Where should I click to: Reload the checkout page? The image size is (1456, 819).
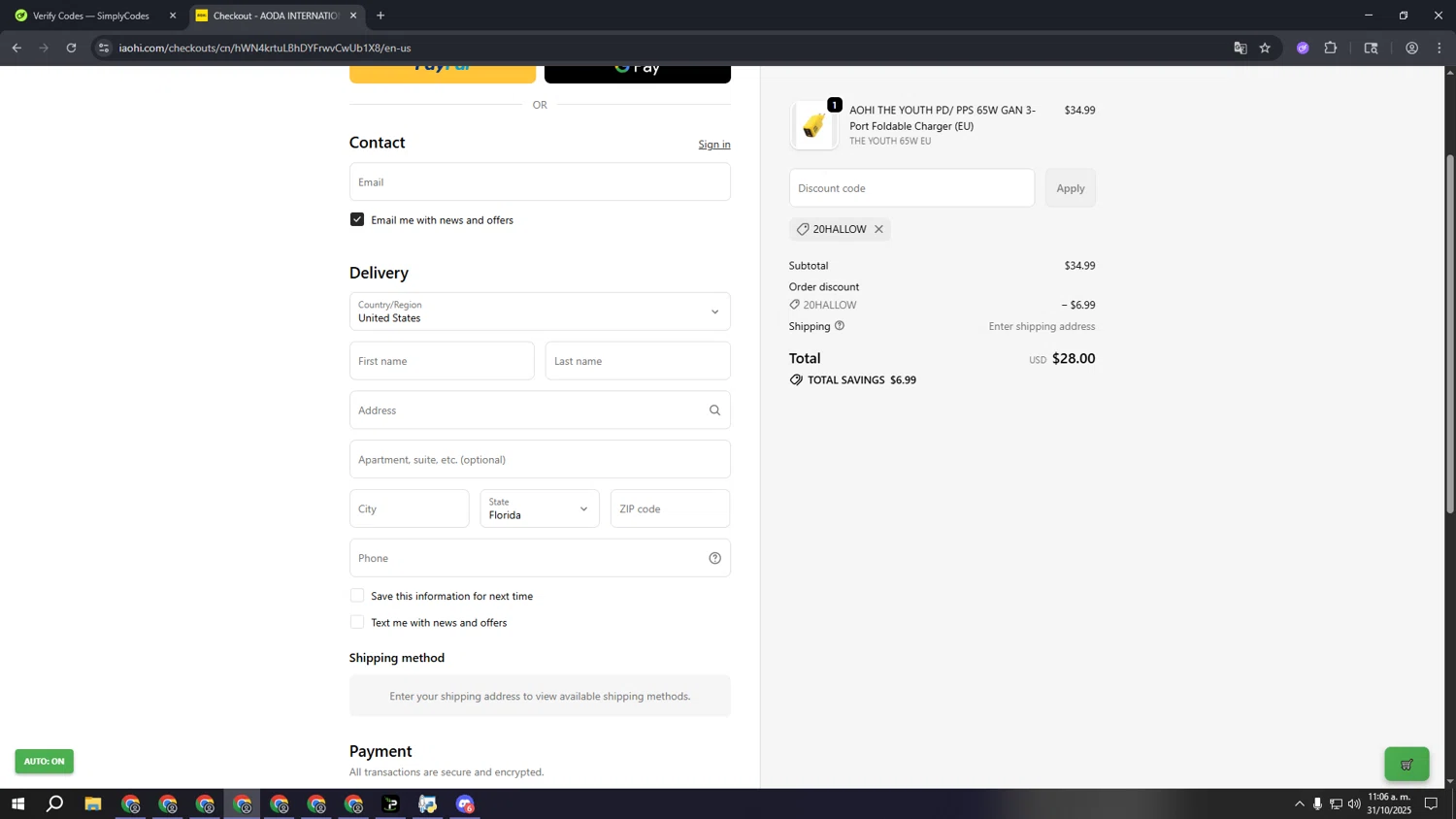click(x=71, y=48)
